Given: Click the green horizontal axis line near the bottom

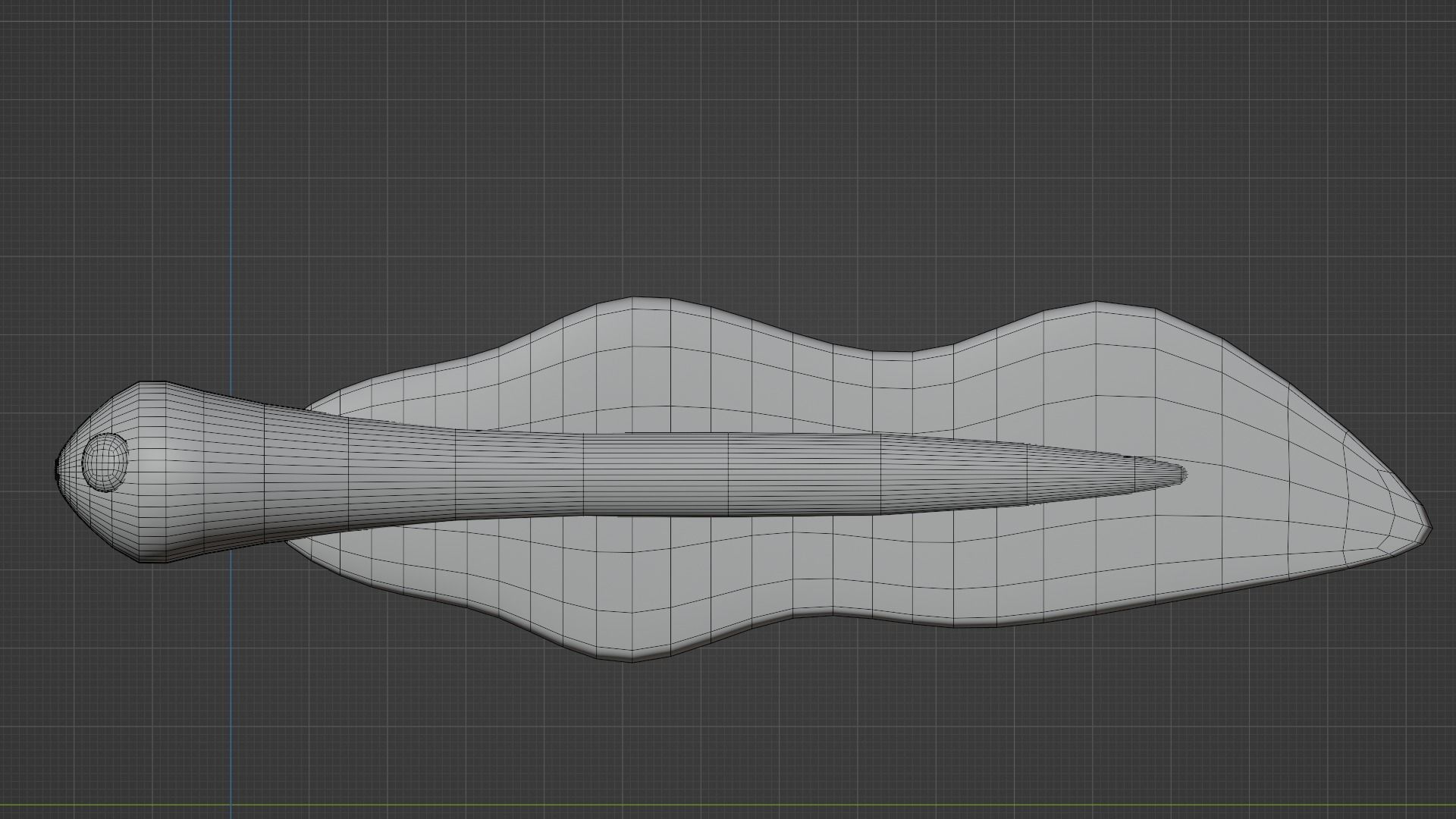Looking at the screenshot, I should coord(728,805).
